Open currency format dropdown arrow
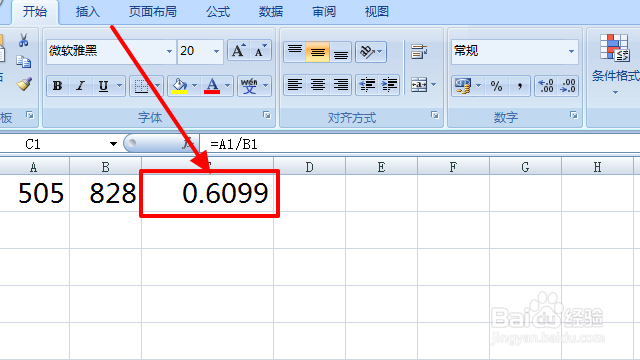The image size is (640, 360). pyautogui.click(x=479, y=86)
